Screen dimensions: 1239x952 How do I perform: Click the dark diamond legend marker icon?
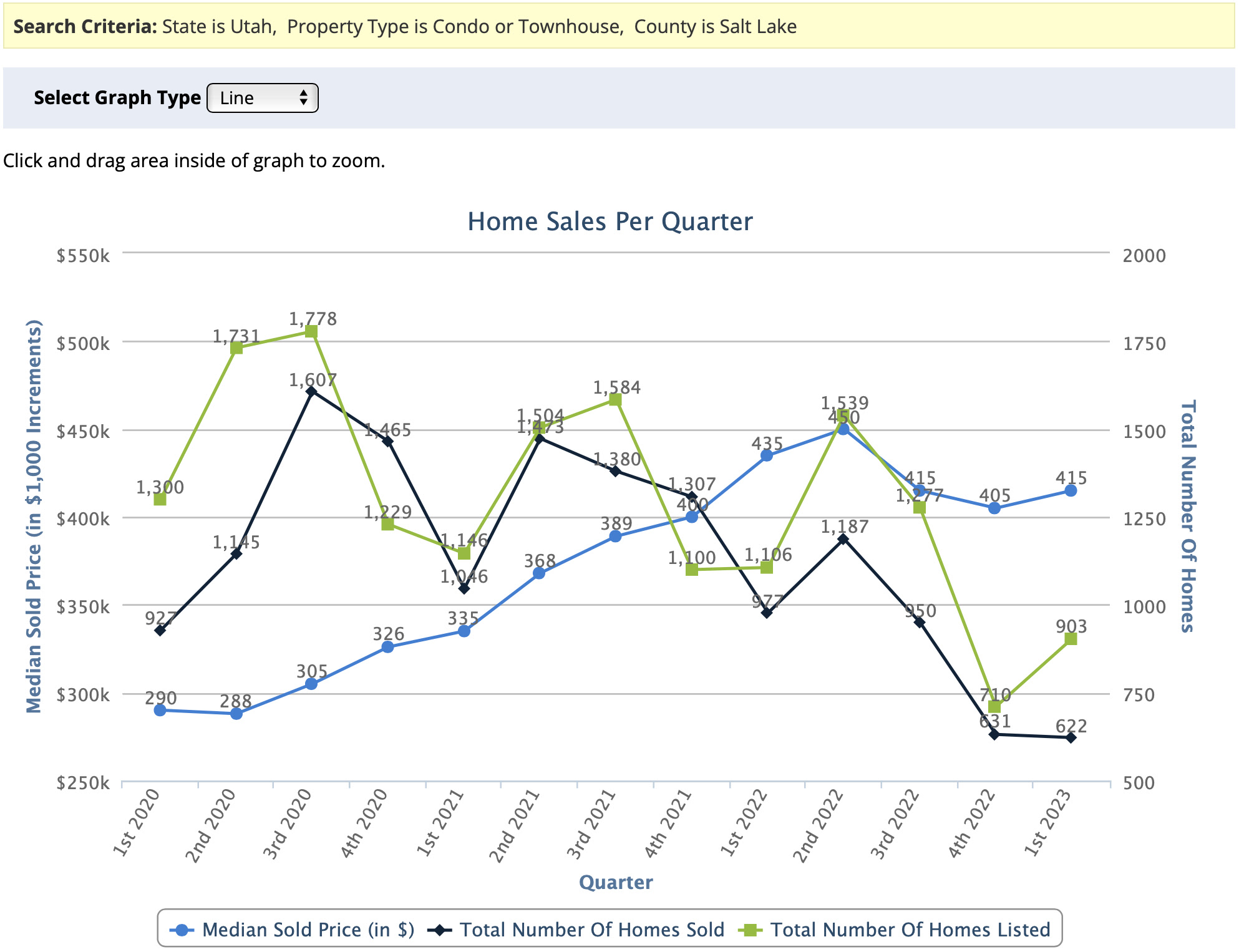(440, 930)
